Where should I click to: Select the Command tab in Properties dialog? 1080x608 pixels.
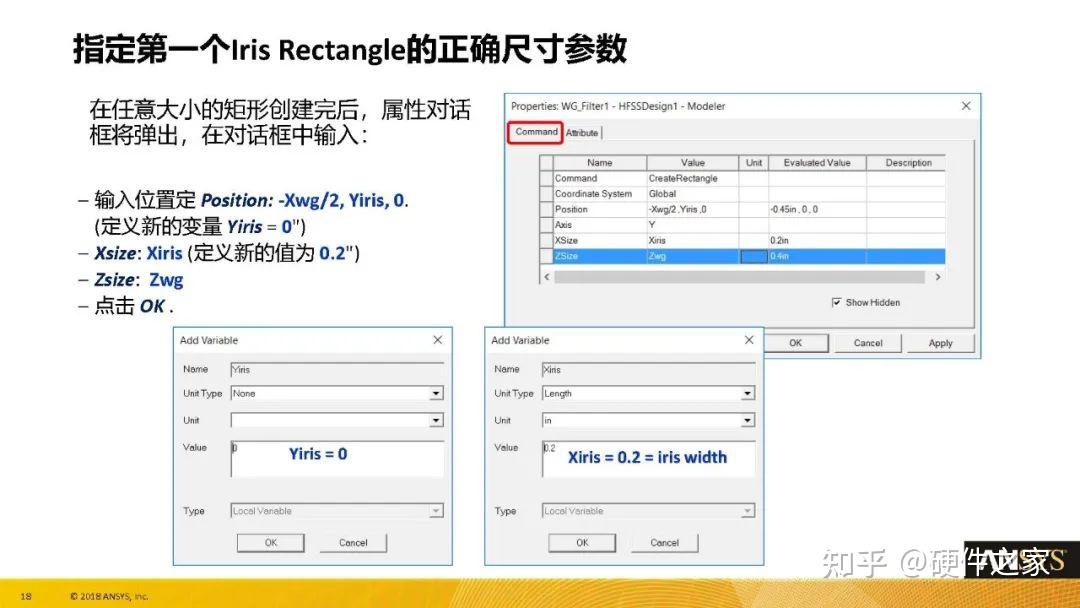coord(535,131)
